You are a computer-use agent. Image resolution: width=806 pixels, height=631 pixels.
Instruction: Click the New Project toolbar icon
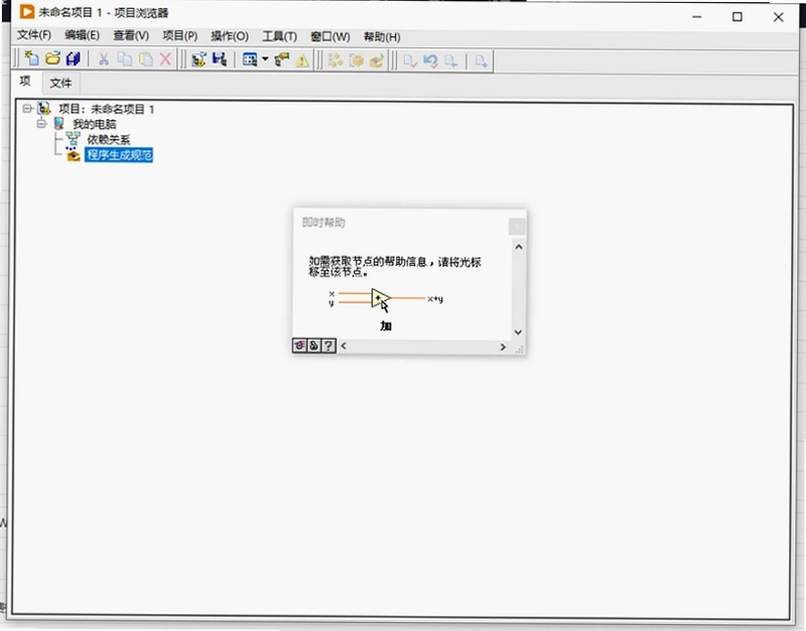tap(32, 59)
